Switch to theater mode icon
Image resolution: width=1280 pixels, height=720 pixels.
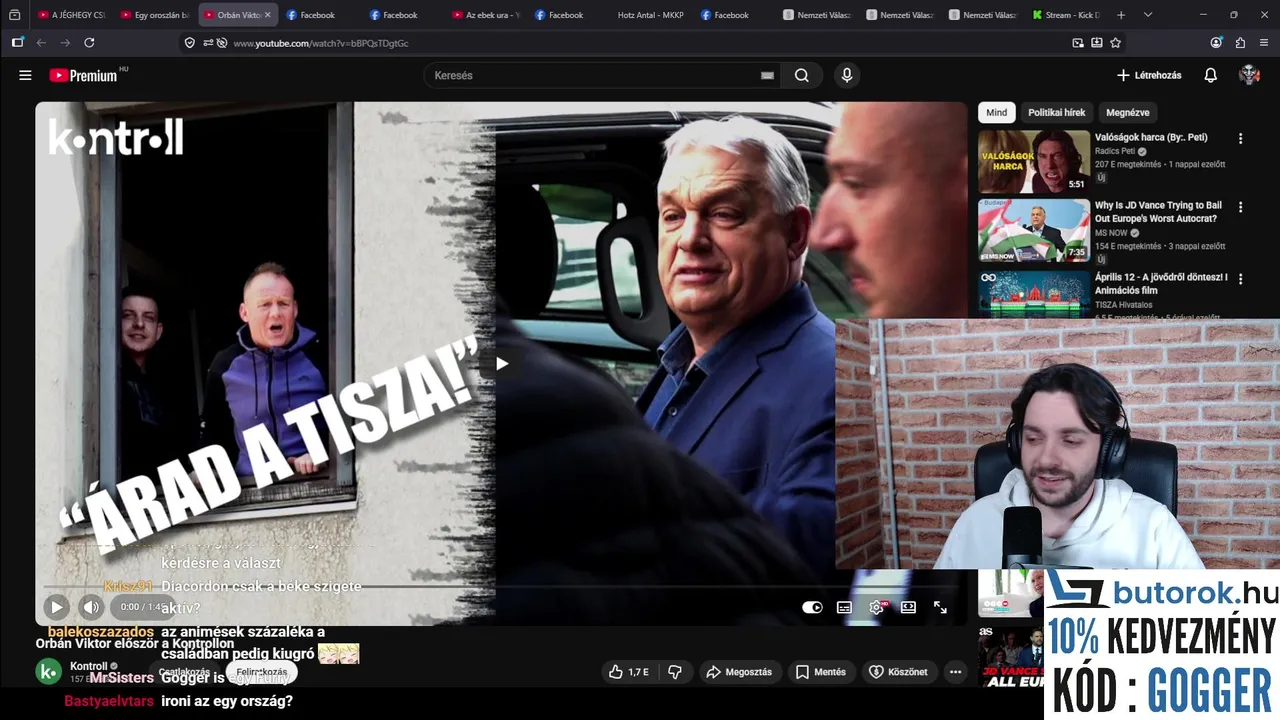click(x=908, y=607)
